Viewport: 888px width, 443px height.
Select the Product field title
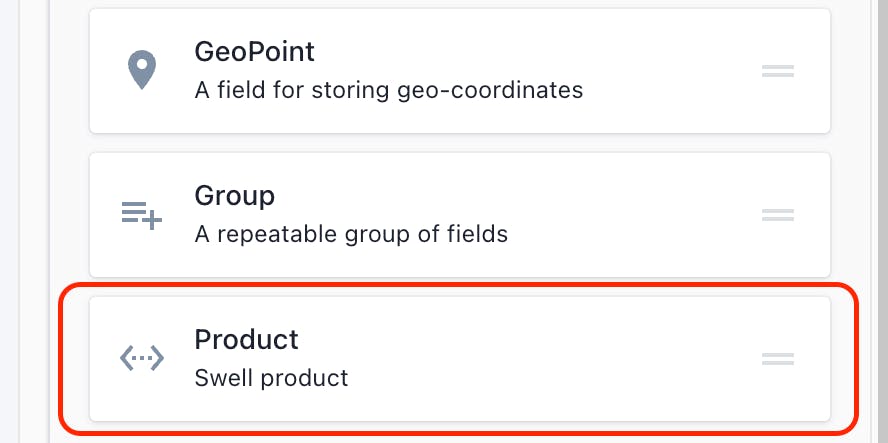tap(246, 340)
